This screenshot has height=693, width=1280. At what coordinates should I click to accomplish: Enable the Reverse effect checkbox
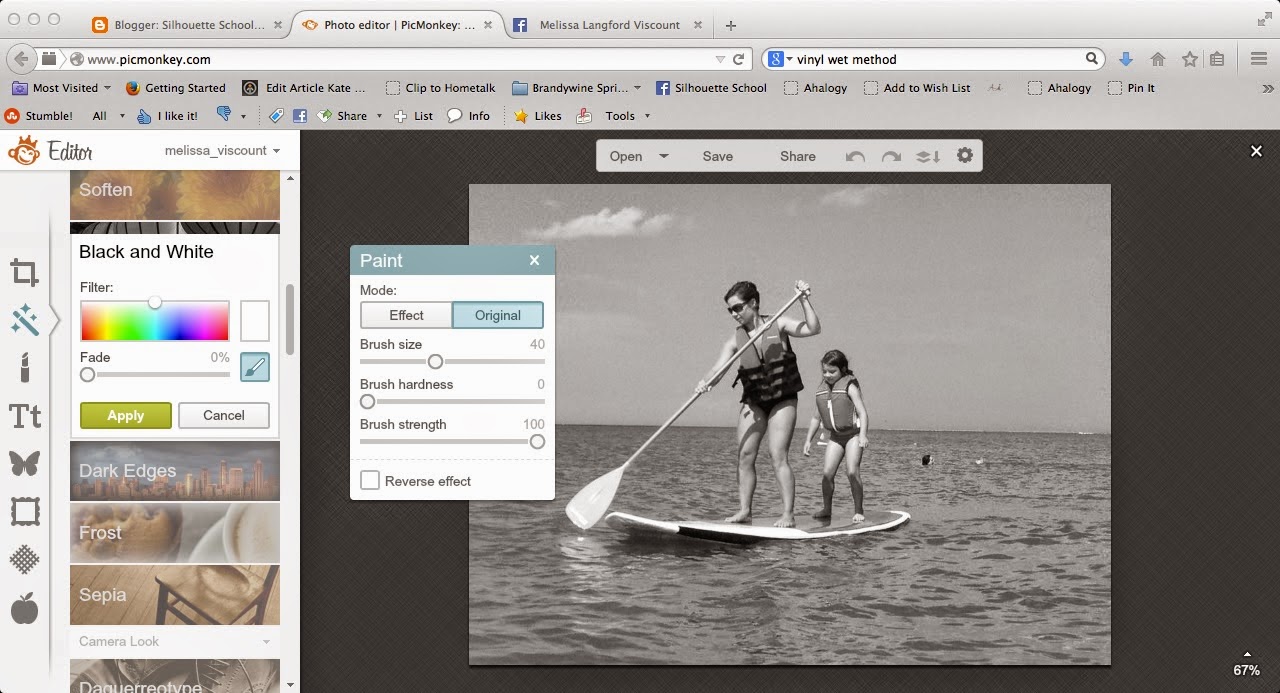370,480
